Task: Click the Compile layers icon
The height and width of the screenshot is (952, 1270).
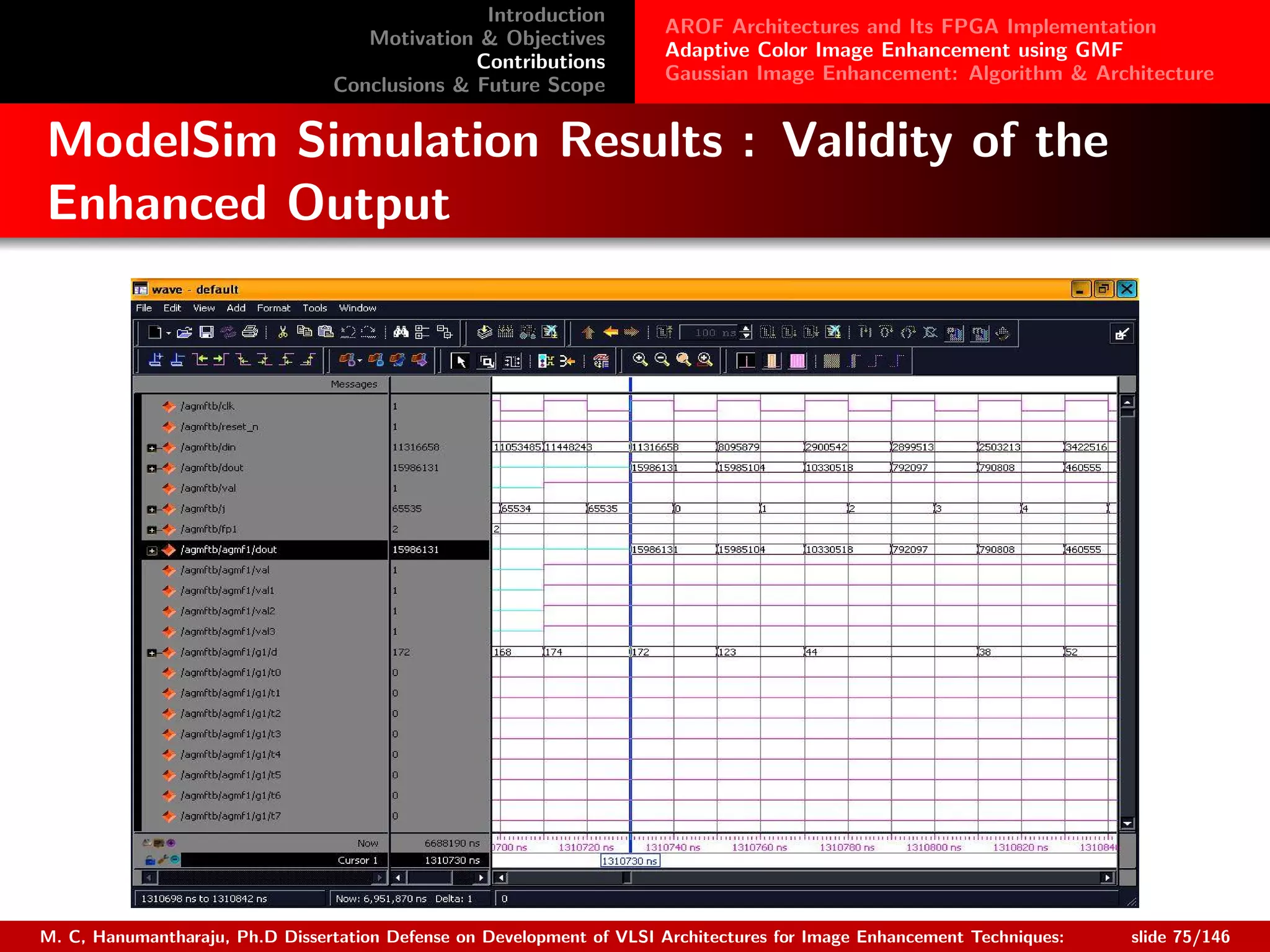Action: tap(484, 332)
